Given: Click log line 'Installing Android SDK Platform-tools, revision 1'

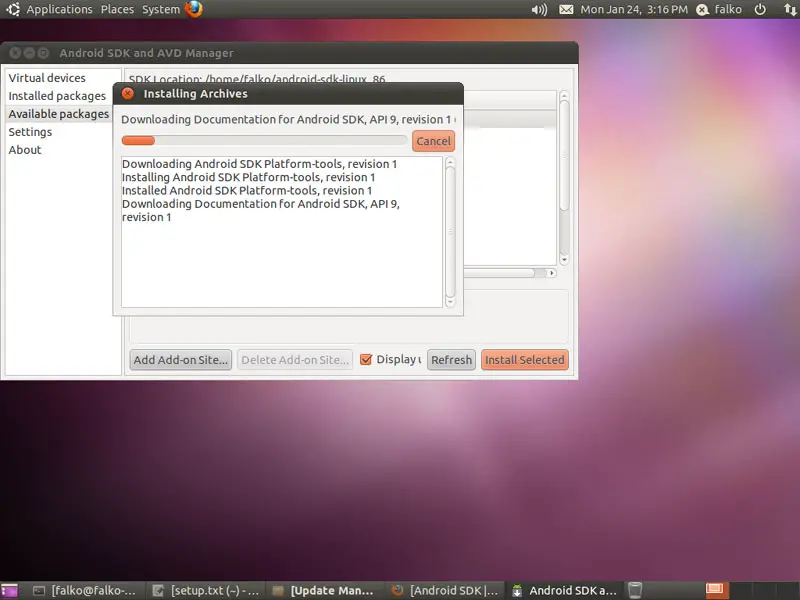Looking at the screenshot, I should 248,177.
